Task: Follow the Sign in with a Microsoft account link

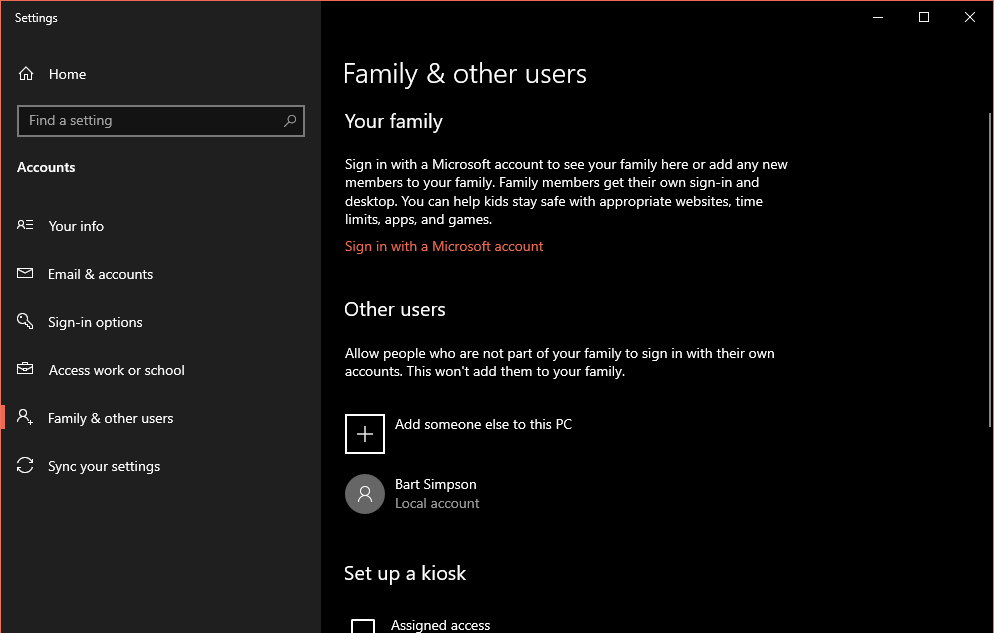Action: [444, 246]
